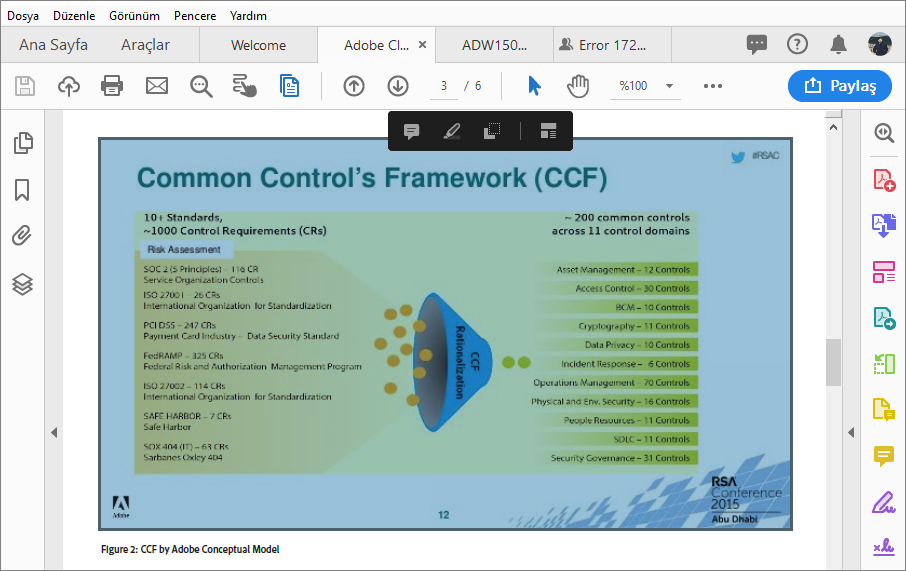
Task: Switch to the Error 172... tab
Action: click(612, 45)
